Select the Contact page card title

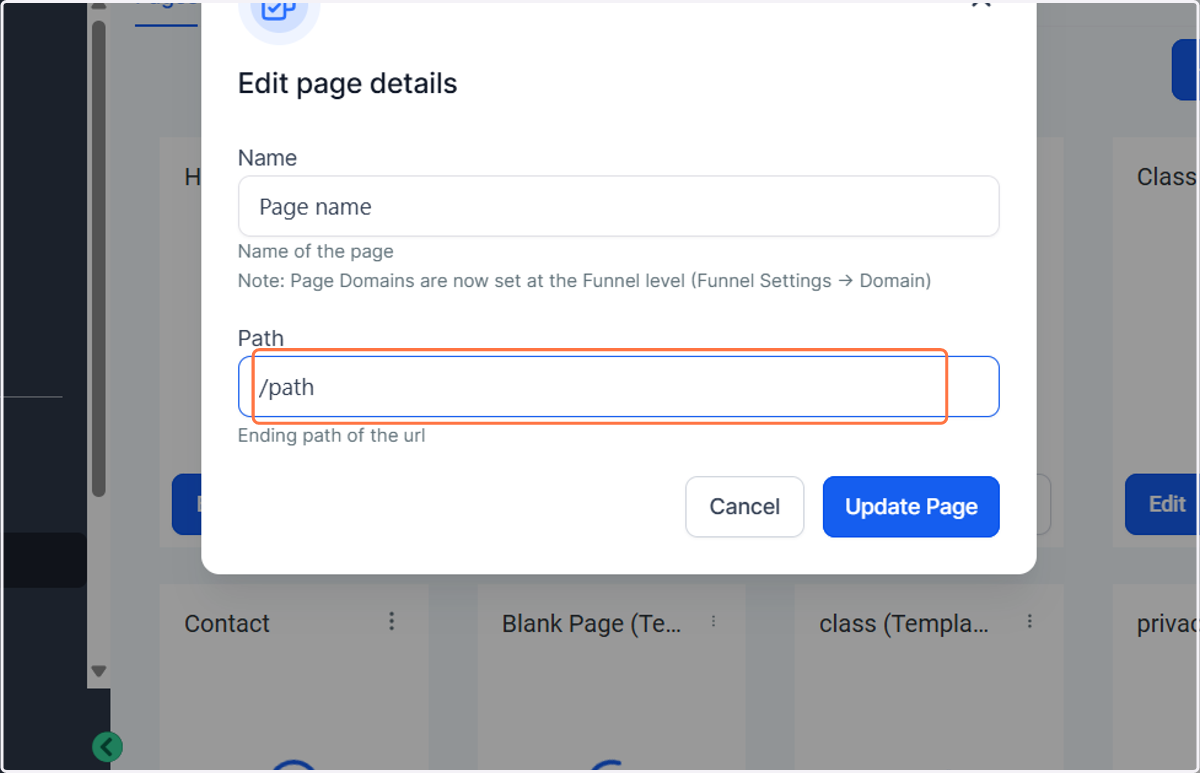[227, 624]
